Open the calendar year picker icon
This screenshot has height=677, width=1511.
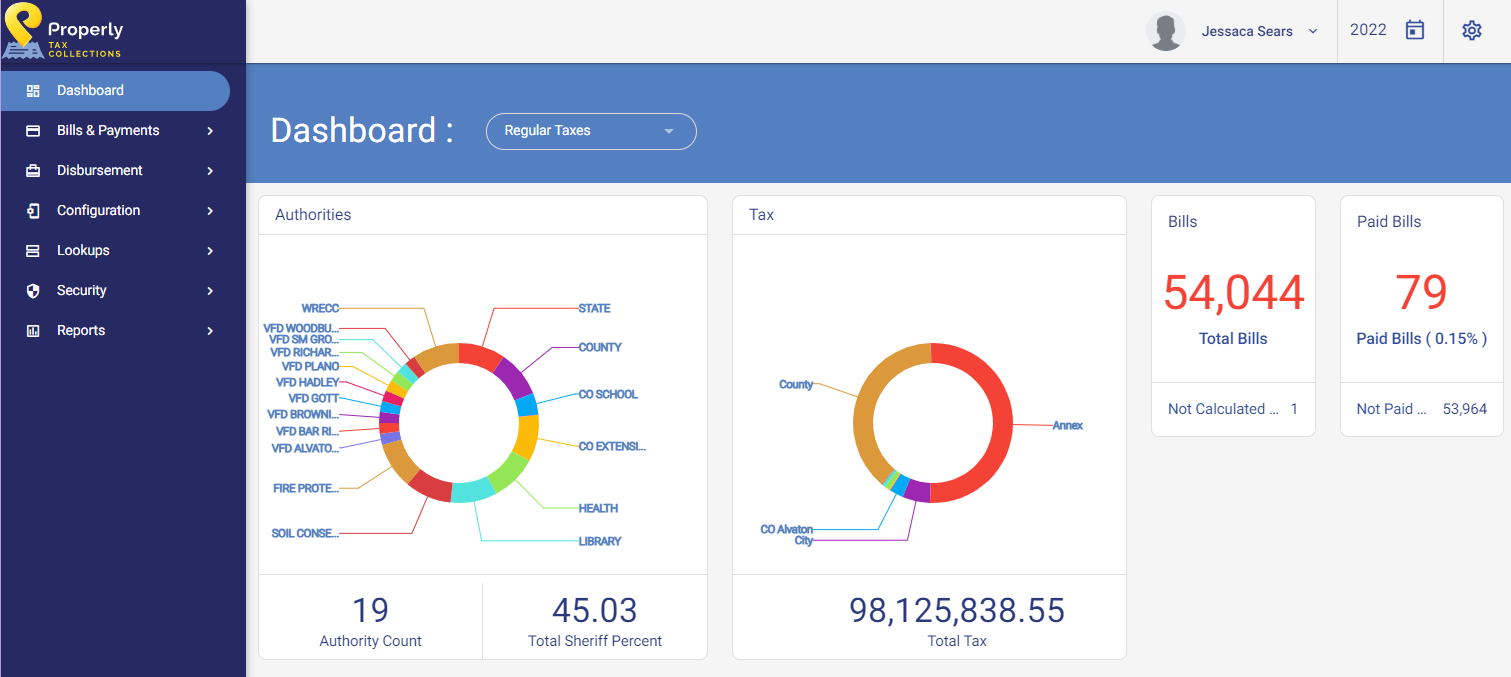click(1414, 30)
